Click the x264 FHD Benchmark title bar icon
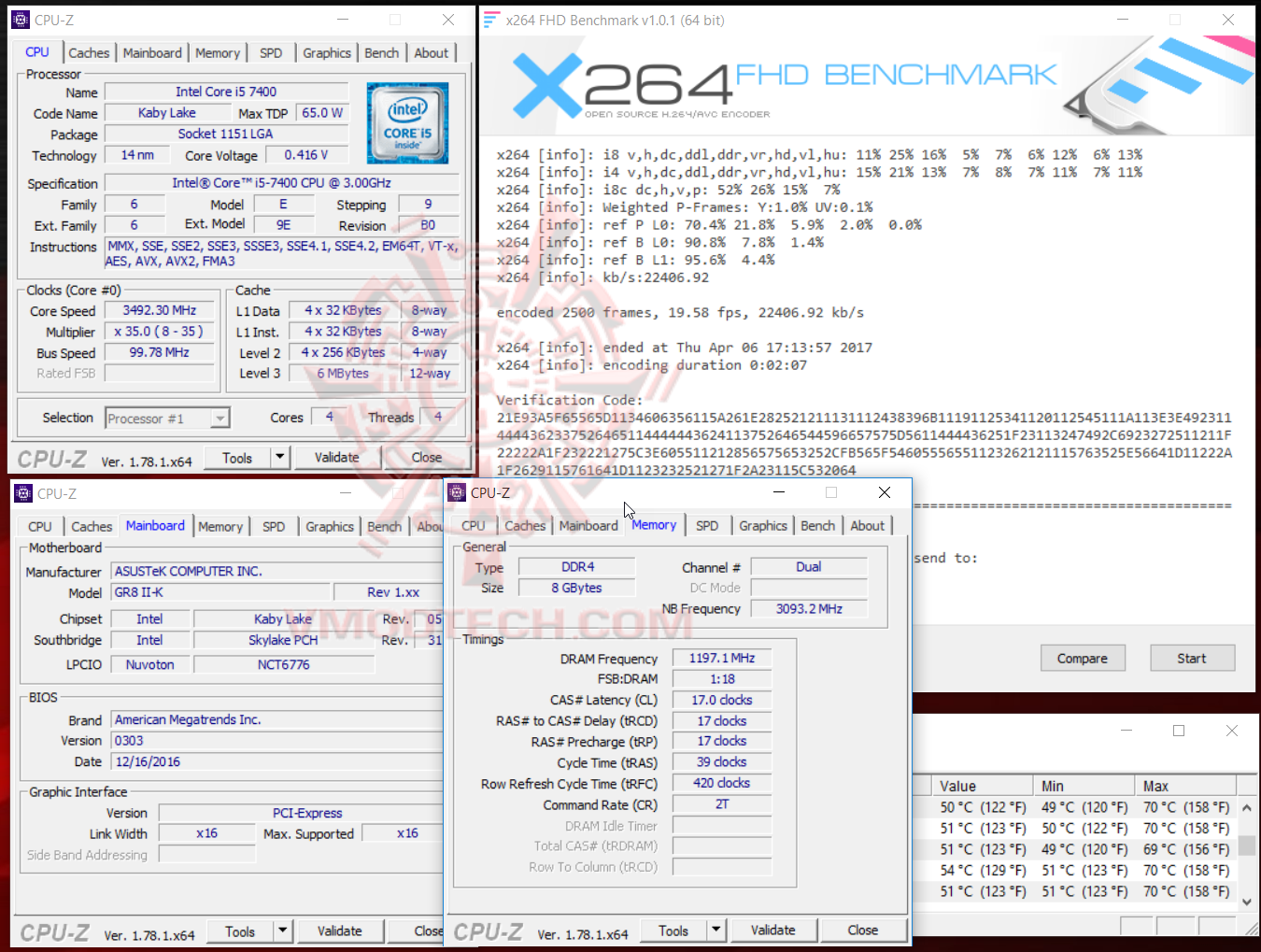The width and height of the screenshot is (1261, 952). (x=491, y=20)
